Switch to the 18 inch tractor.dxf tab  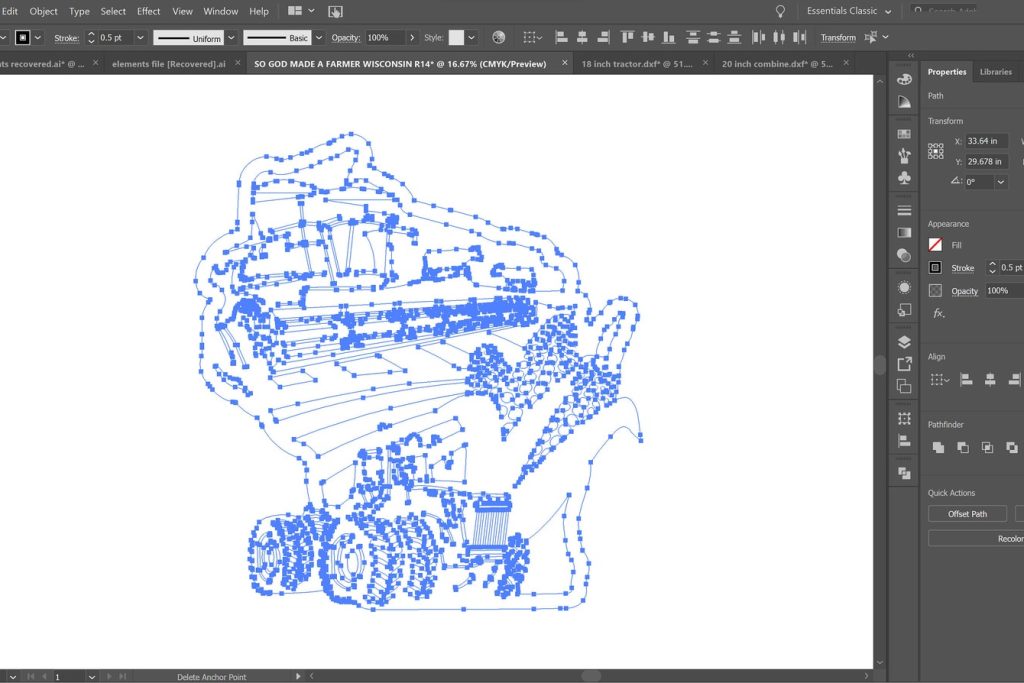click(635, 63)
